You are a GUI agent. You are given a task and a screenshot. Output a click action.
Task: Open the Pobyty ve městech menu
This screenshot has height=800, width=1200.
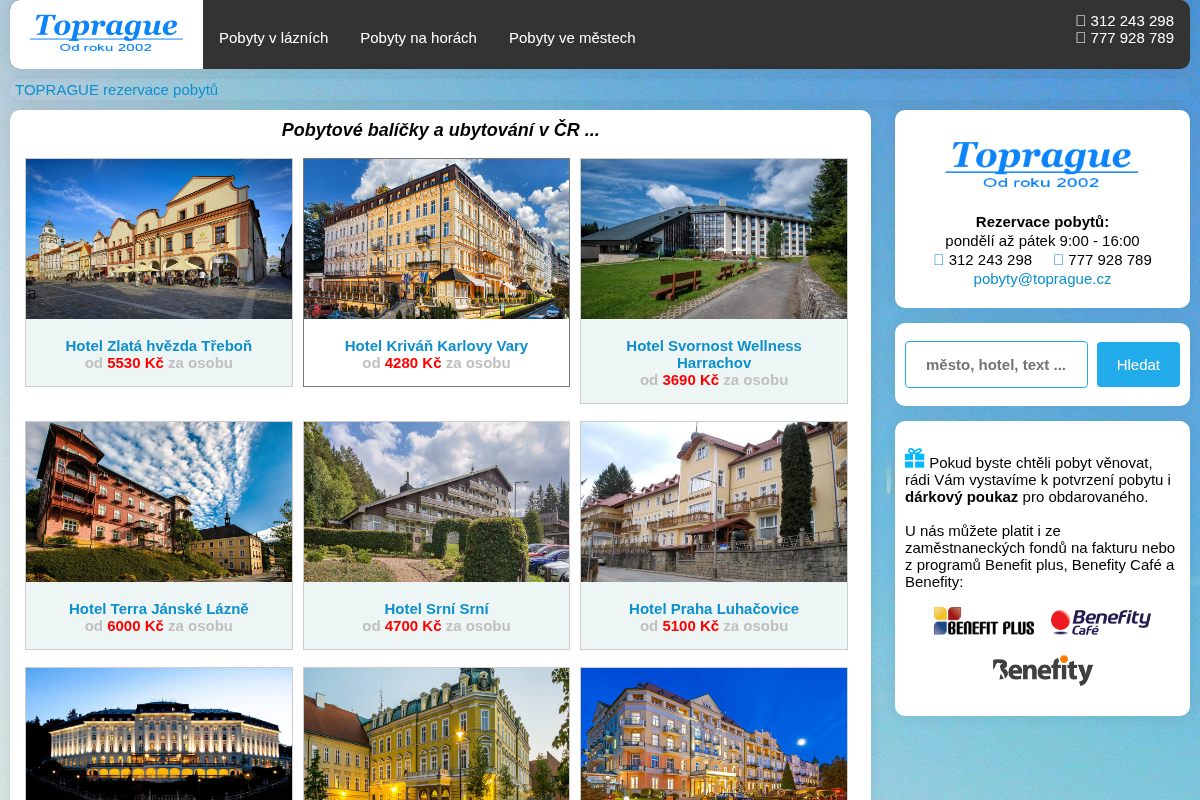(572, 38)
